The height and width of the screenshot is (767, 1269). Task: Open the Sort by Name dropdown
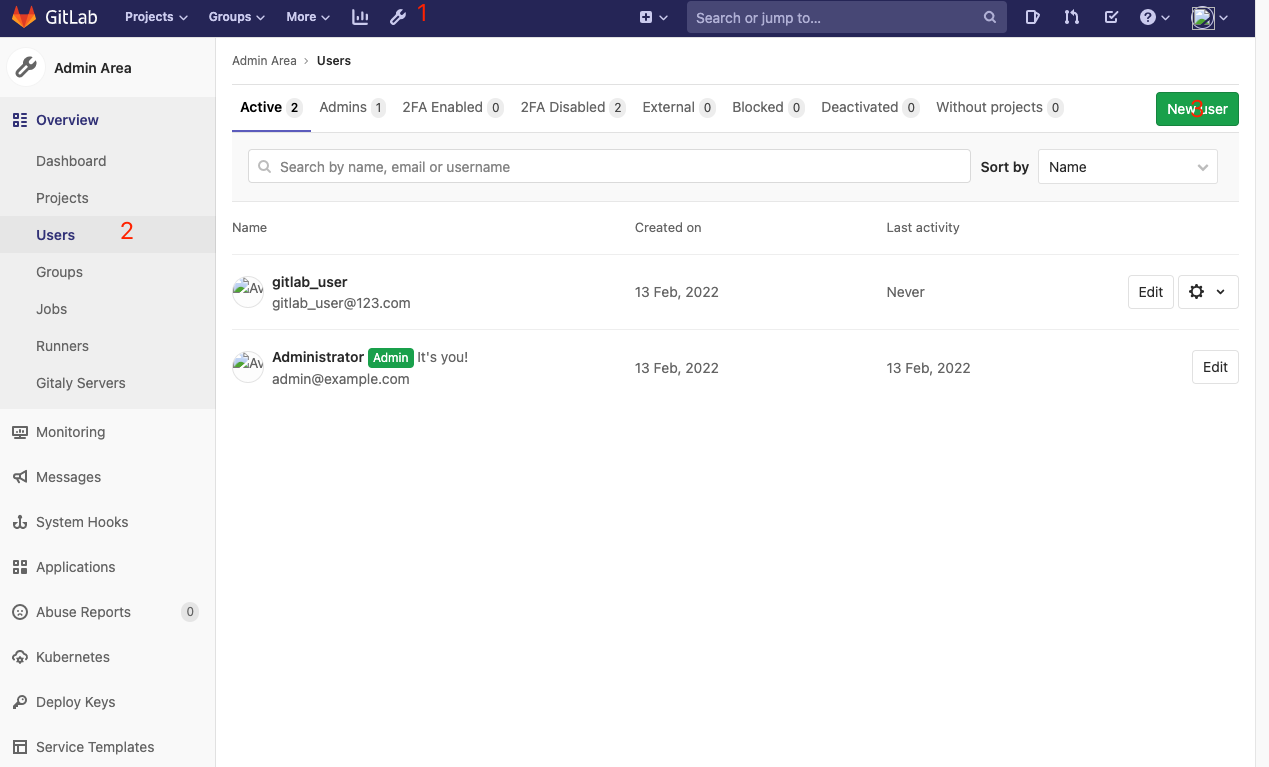tap(1128, 167)
